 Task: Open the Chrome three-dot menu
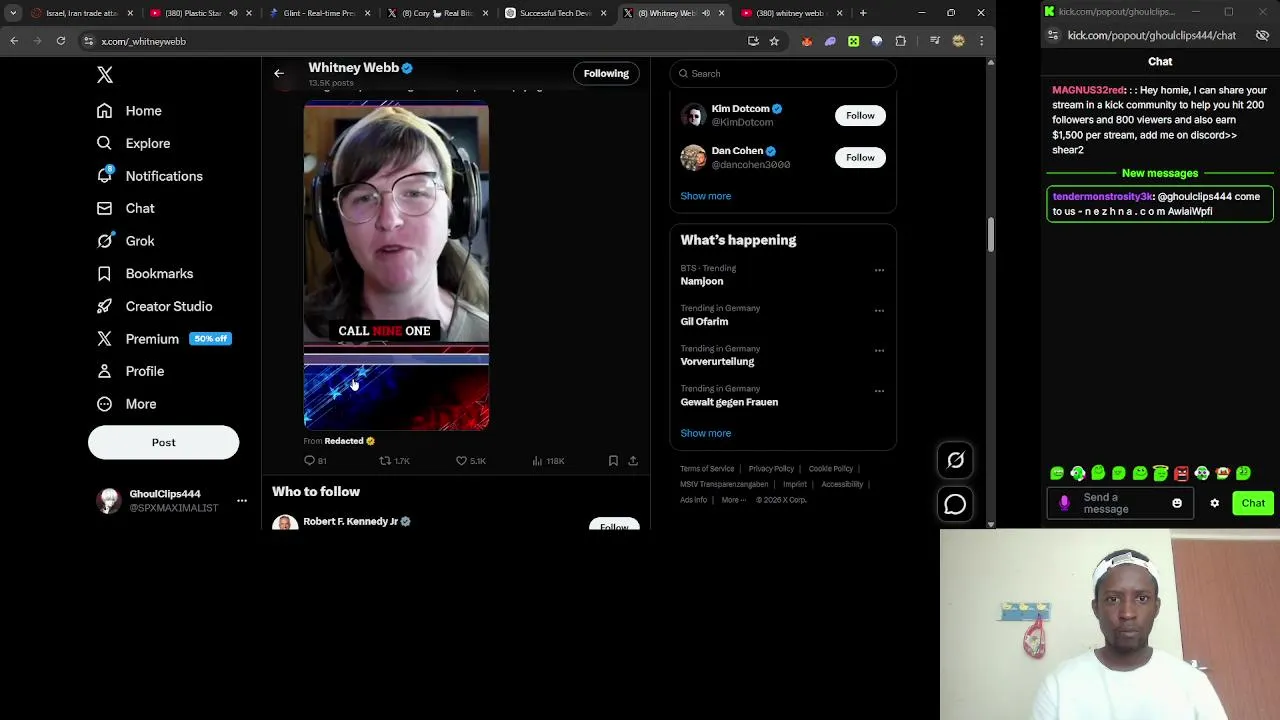click(981, 41)
